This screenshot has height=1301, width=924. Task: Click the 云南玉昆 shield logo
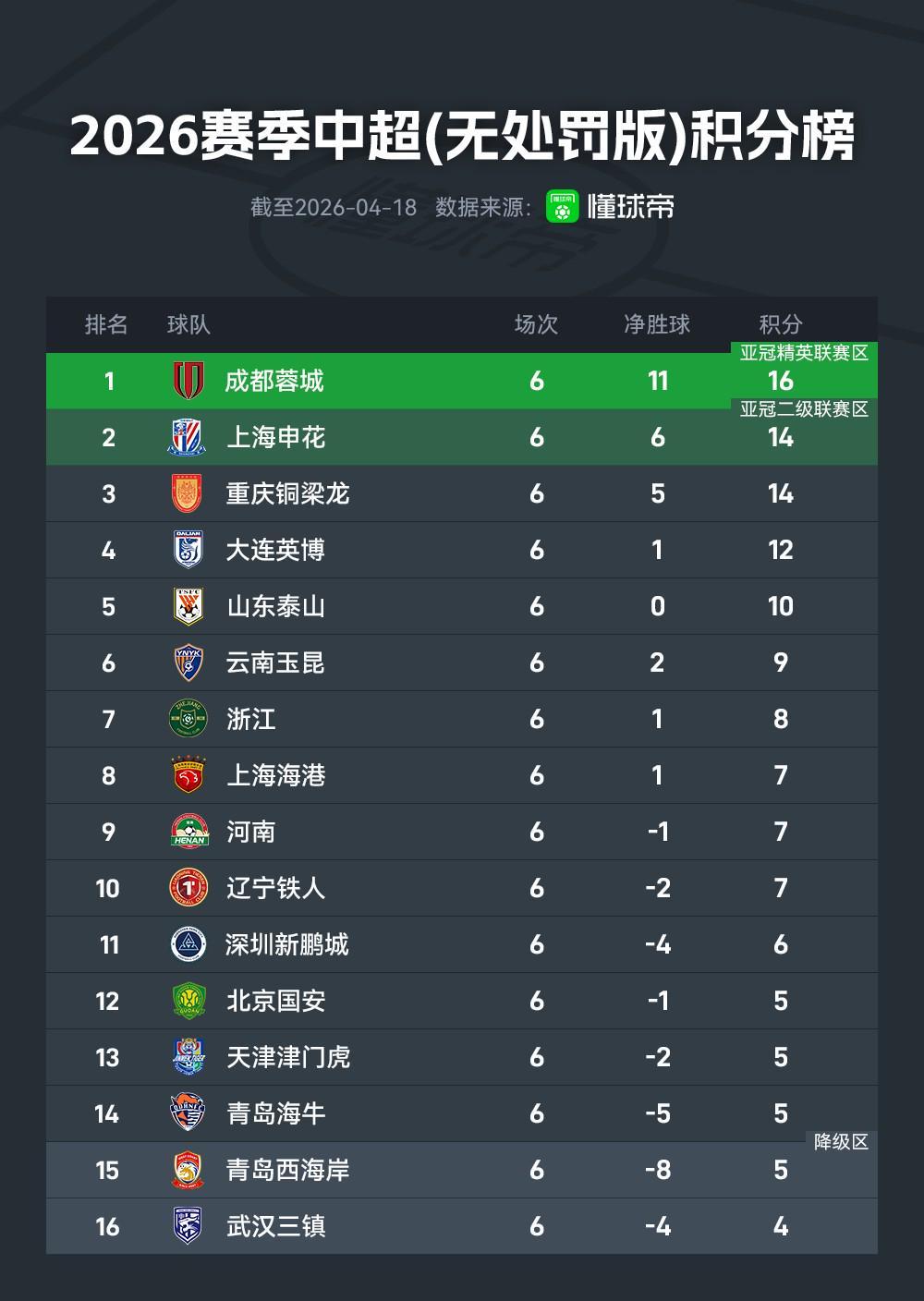pyautogui.click(x=188, y=663)
